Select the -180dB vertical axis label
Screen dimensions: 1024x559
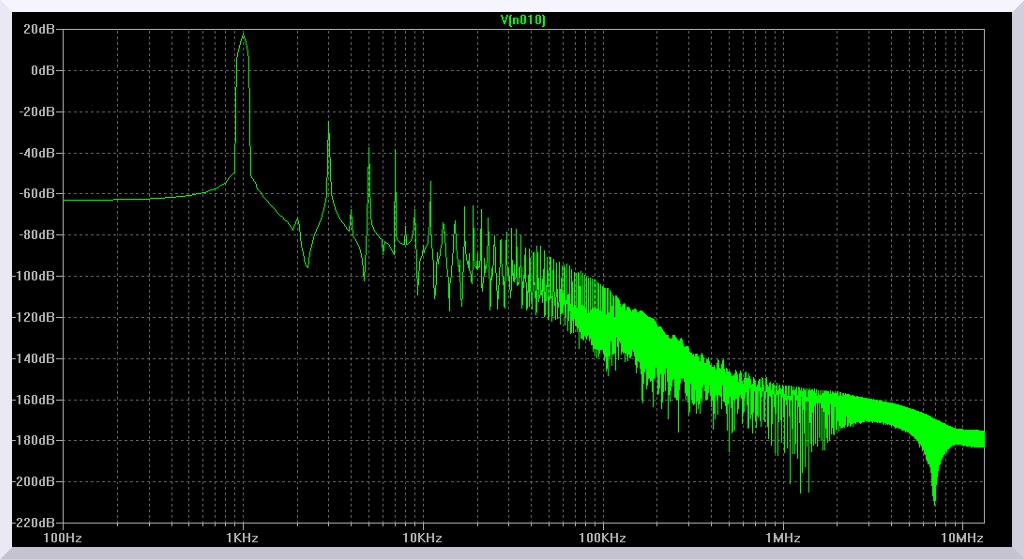pyautogui.click(x=35, y=440)
